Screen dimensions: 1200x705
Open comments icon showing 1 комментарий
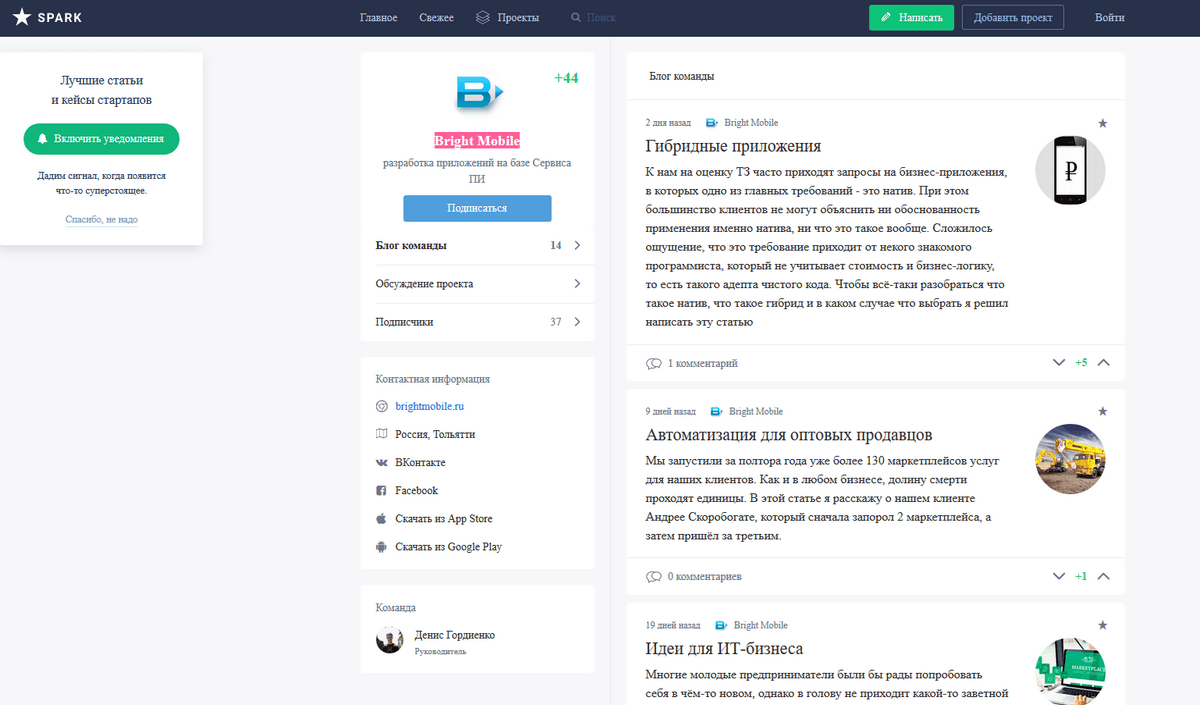pos(654,363)
